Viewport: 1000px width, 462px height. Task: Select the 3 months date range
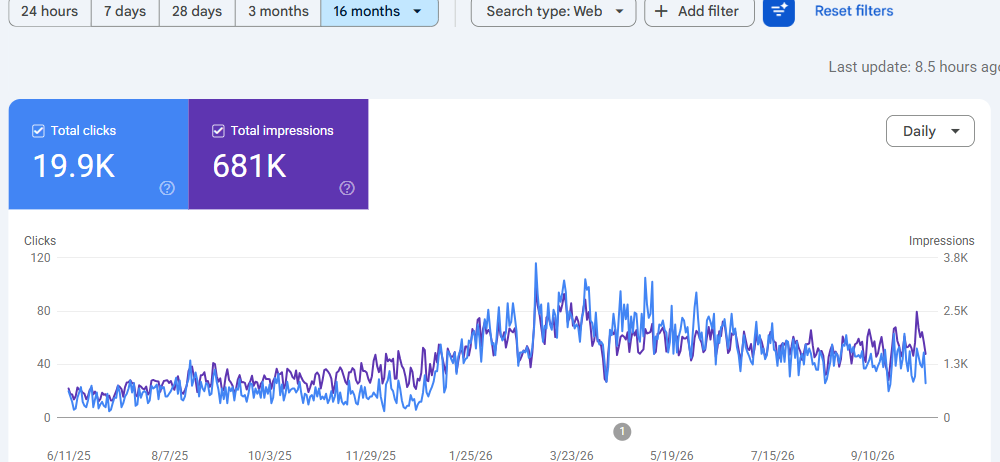point(278,11)
